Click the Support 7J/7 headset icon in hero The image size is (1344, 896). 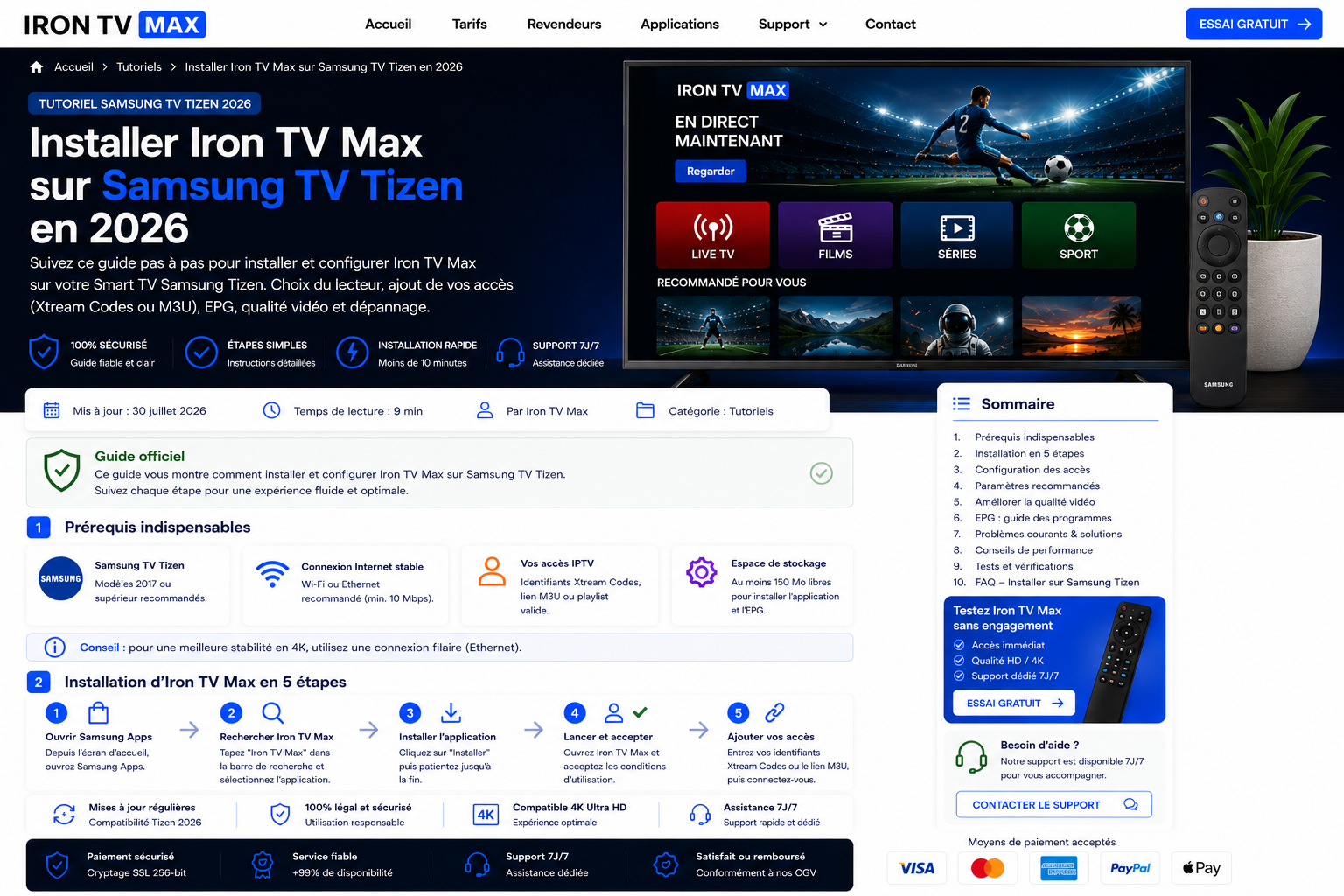pos(510,353)
